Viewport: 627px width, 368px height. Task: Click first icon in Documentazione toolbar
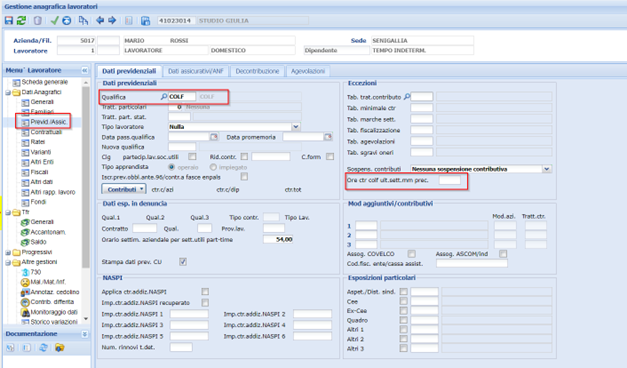pyautogui.click(x=10, y=348)
